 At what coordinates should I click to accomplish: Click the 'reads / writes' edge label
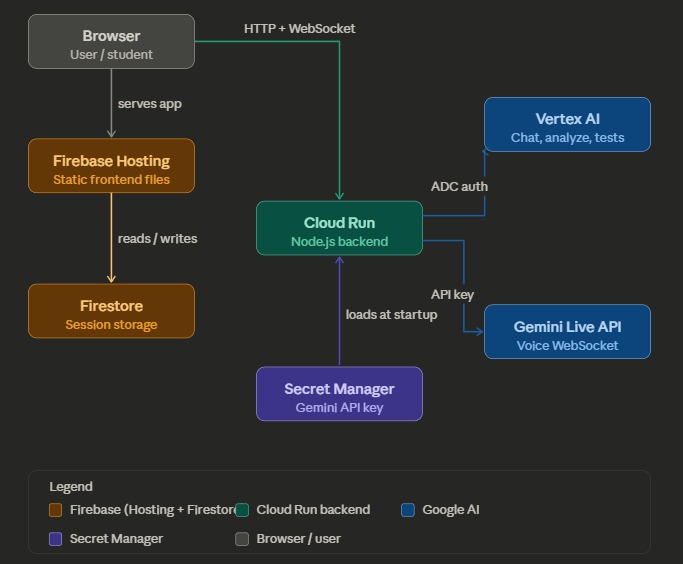[157, 239]
